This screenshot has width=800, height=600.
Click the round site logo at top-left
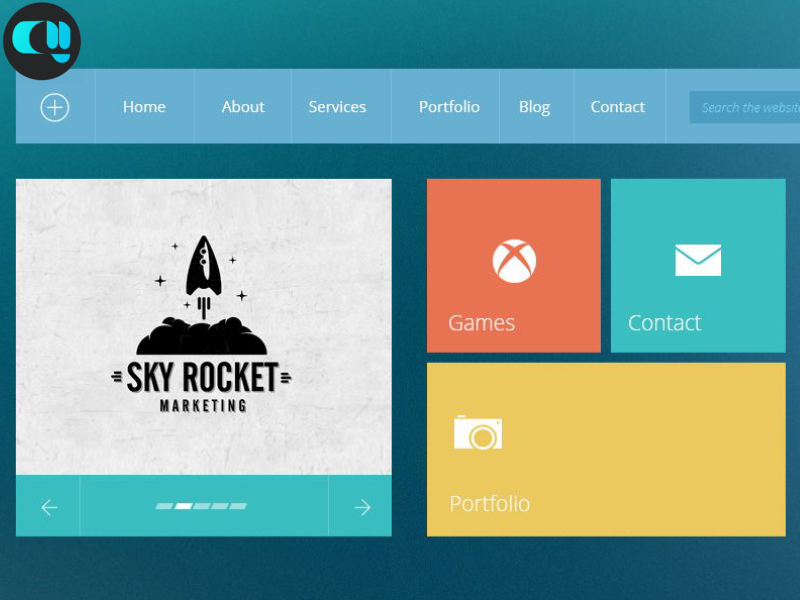point(41,41)
